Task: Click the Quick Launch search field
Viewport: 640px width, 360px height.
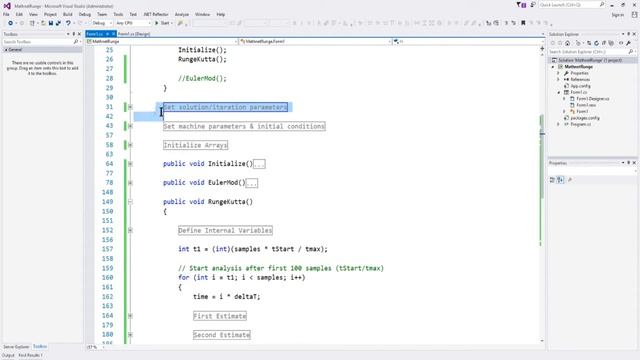Action: 571,5
